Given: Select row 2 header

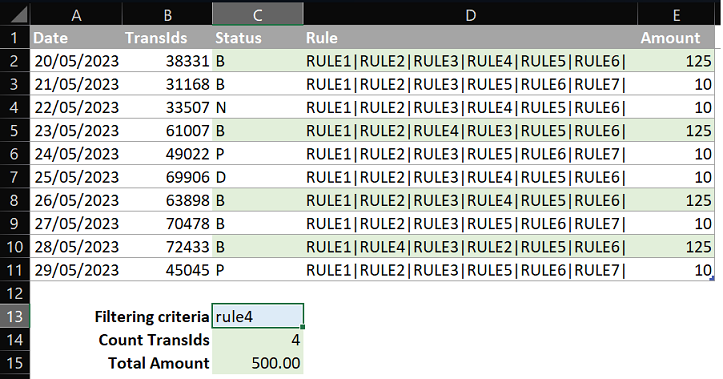Looking at the screenshot, I should [15, 60].
